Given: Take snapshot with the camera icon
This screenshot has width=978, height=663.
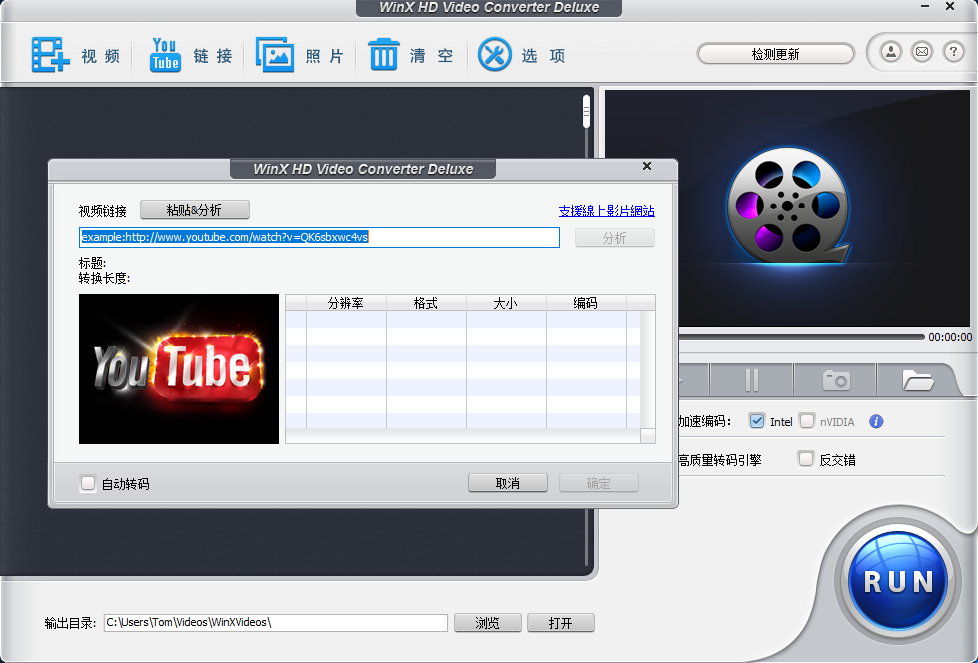Looking at the screenshot, I should click(x=836, y=380).
